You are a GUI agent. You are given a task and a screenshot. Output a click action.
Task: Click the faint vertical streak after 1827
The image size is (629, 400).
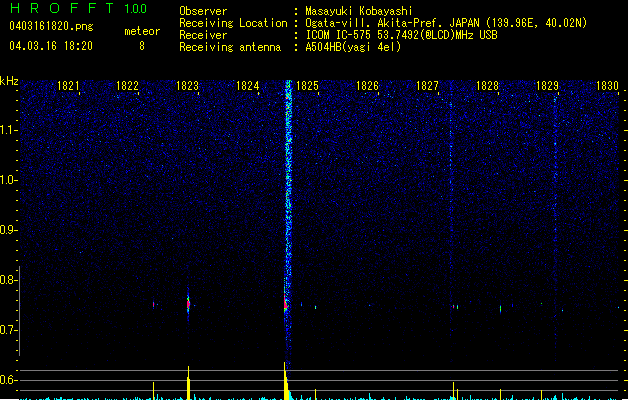tap(451, 209)
